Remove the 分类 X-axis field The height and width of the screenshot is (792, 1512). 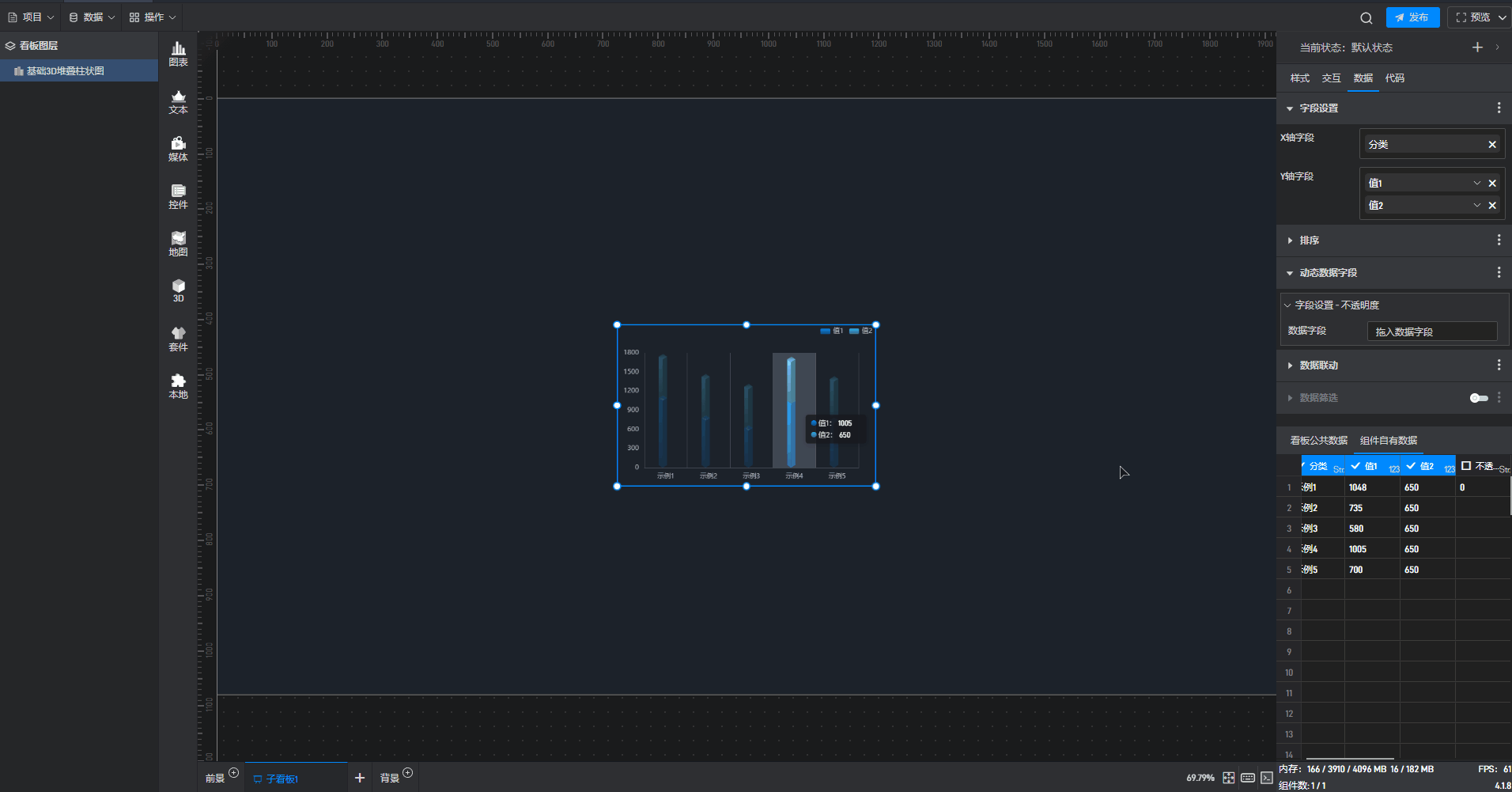(x=1492, y=145)
